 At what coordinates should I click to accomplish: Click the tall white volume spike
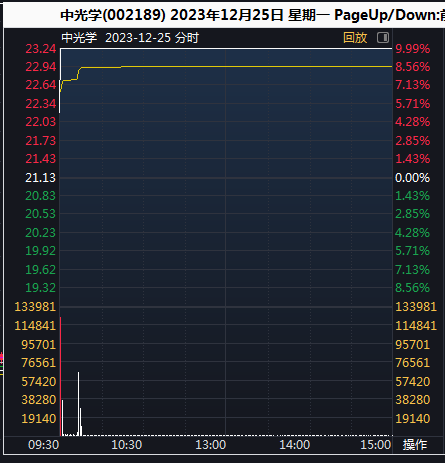pyautogui.click(x=79, y=404)
